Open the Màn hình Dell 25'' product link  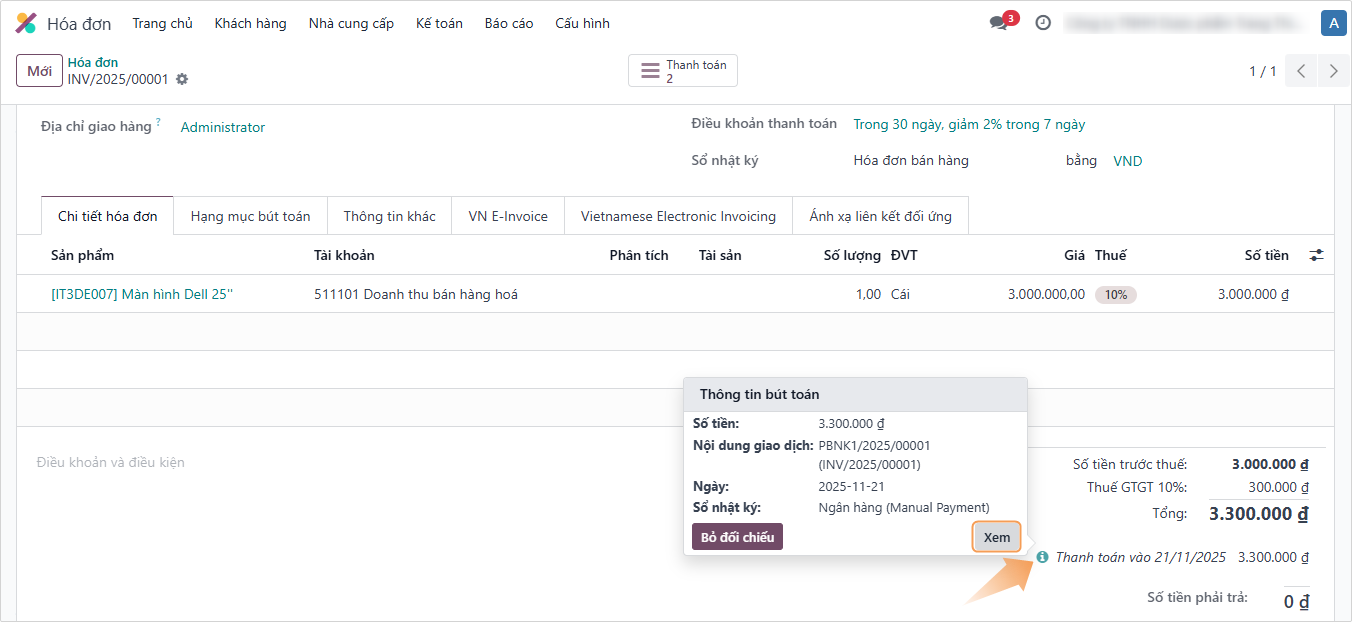[x=141, y=295]
